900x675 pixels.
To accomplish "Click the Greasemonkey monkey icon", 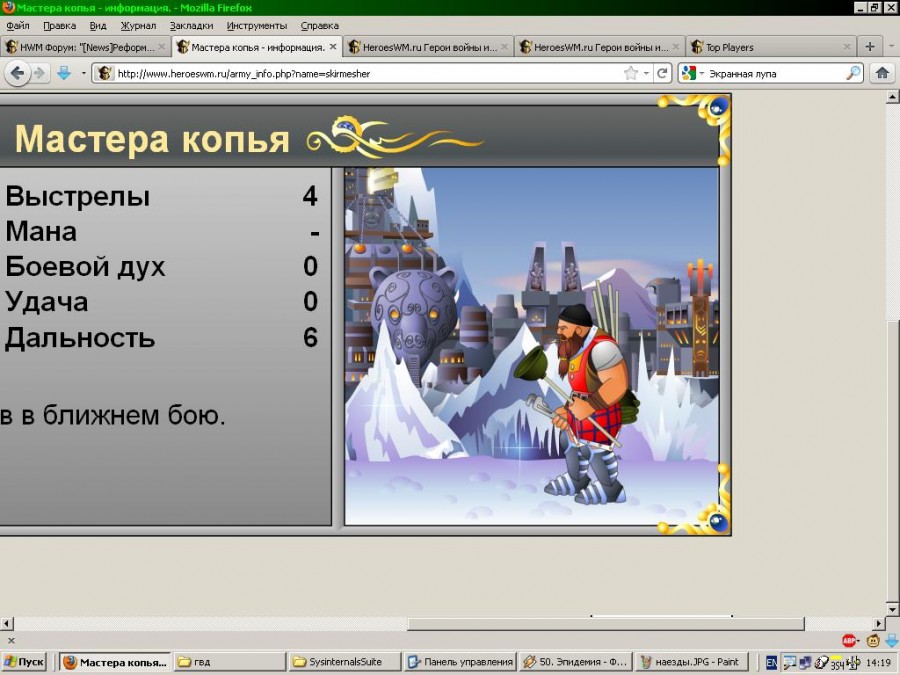I will (874, 640).
